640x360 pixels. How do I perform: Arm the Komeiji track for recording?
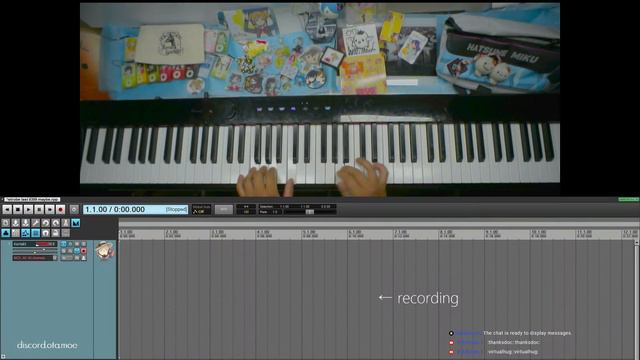tap(84, 251)
